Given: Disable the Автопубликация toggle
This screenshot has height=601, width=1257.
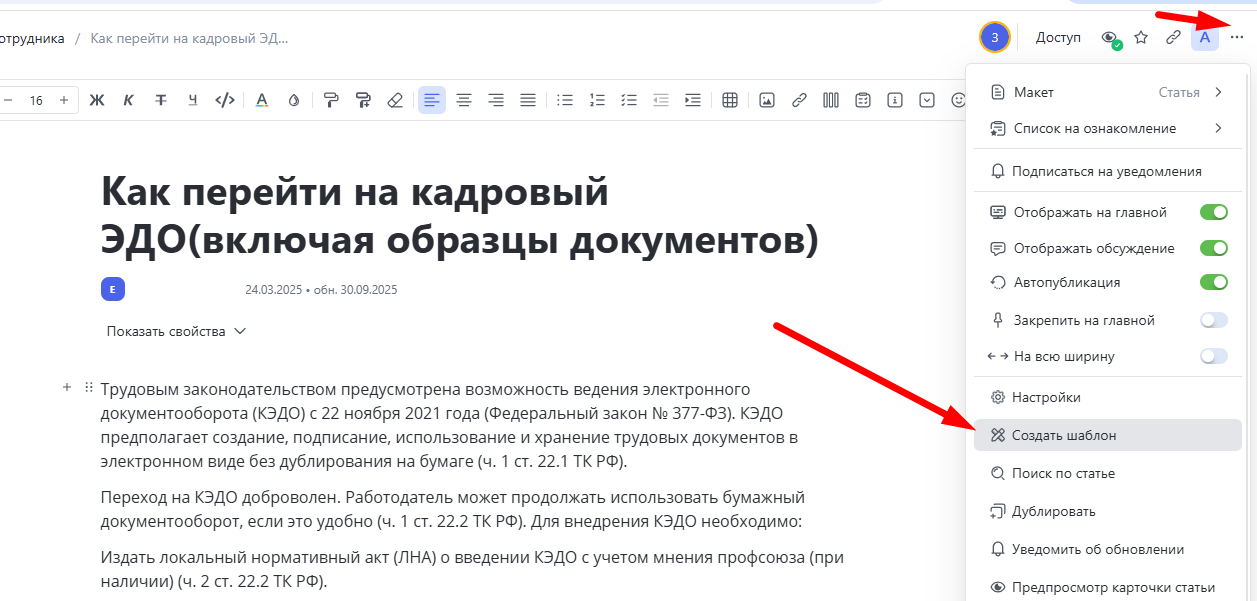Looking at the screenshot, I should click(x=1213, y=282).
